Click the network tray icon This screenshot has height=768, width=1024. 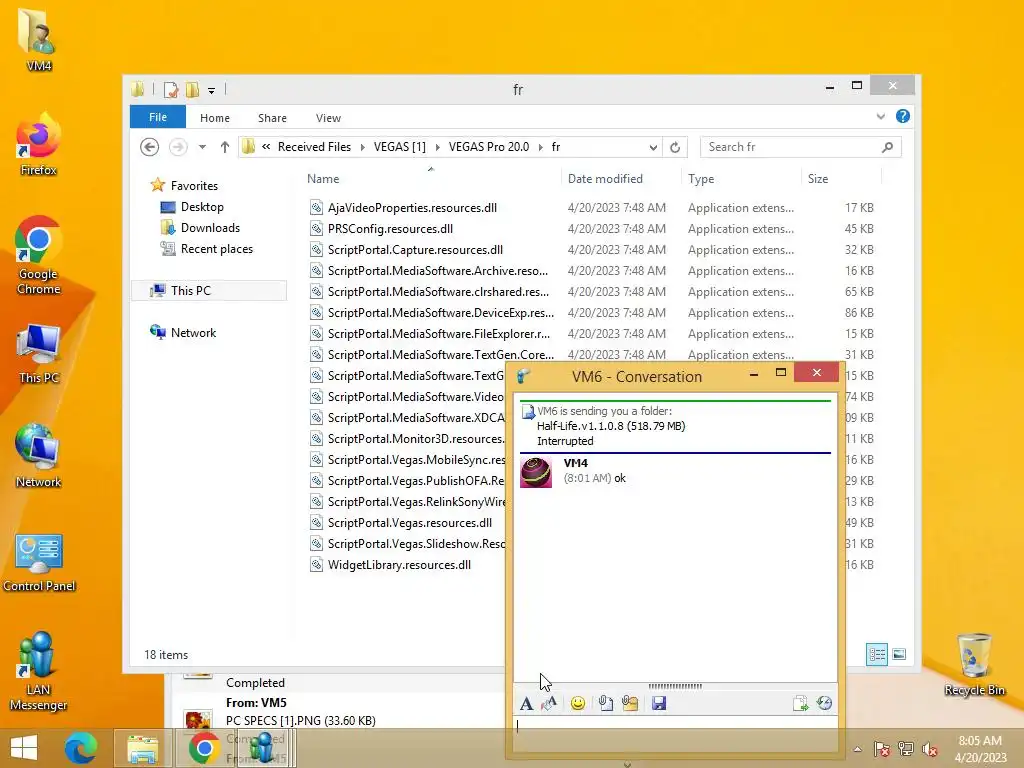pos(906,749)
